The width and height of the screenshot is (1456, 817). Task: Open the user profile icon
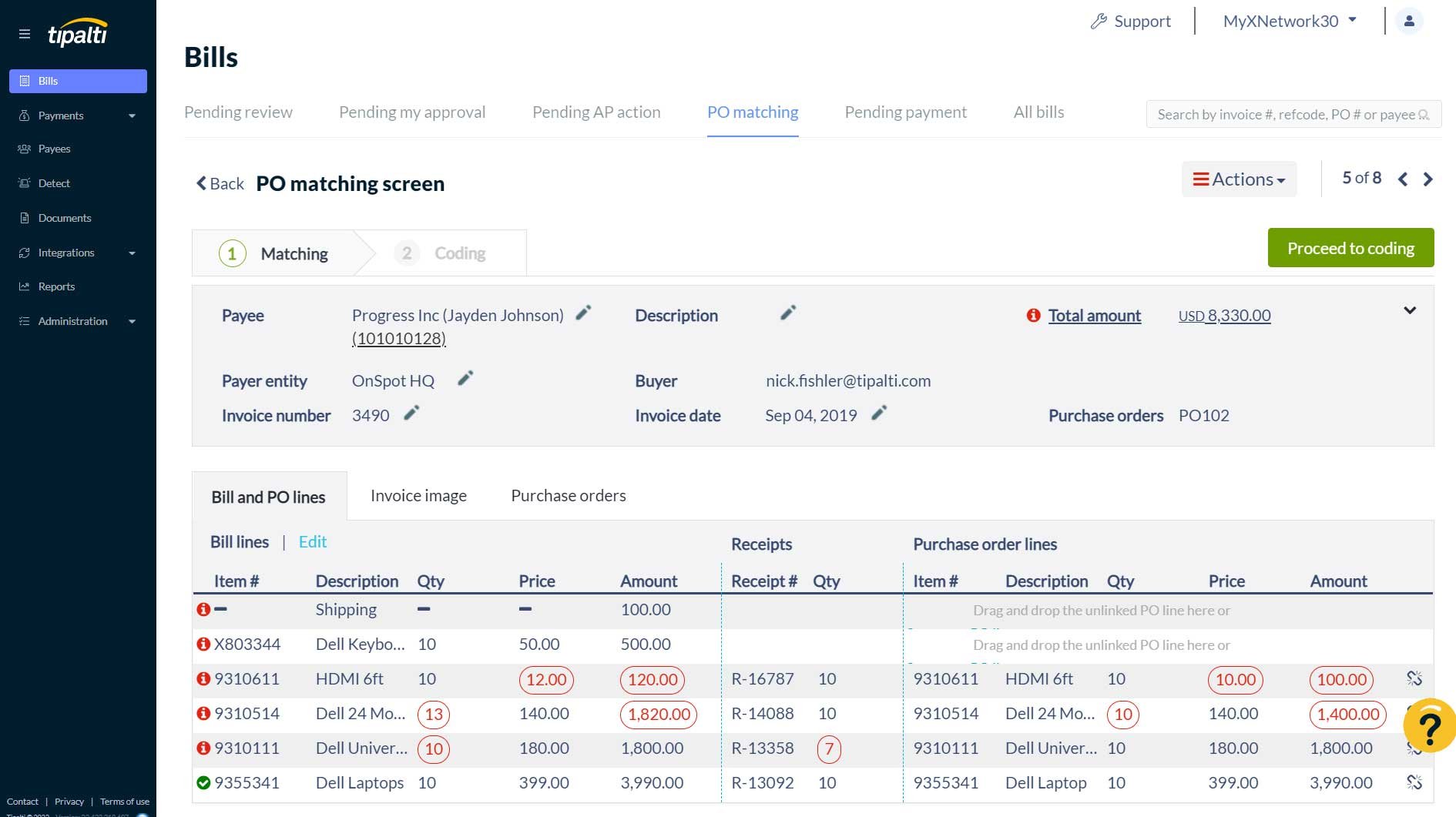(1409, 22)
